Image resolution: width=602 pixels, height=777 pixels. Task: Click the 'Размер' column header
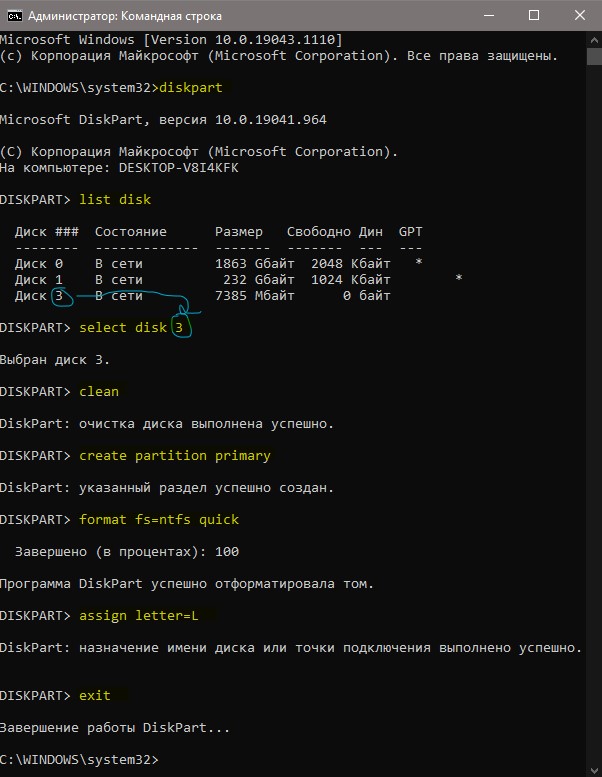point(239,231)
